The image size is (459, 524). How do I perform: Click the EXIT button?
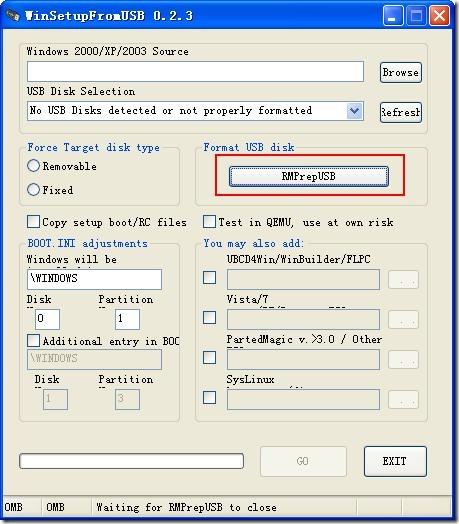[395, 461]
